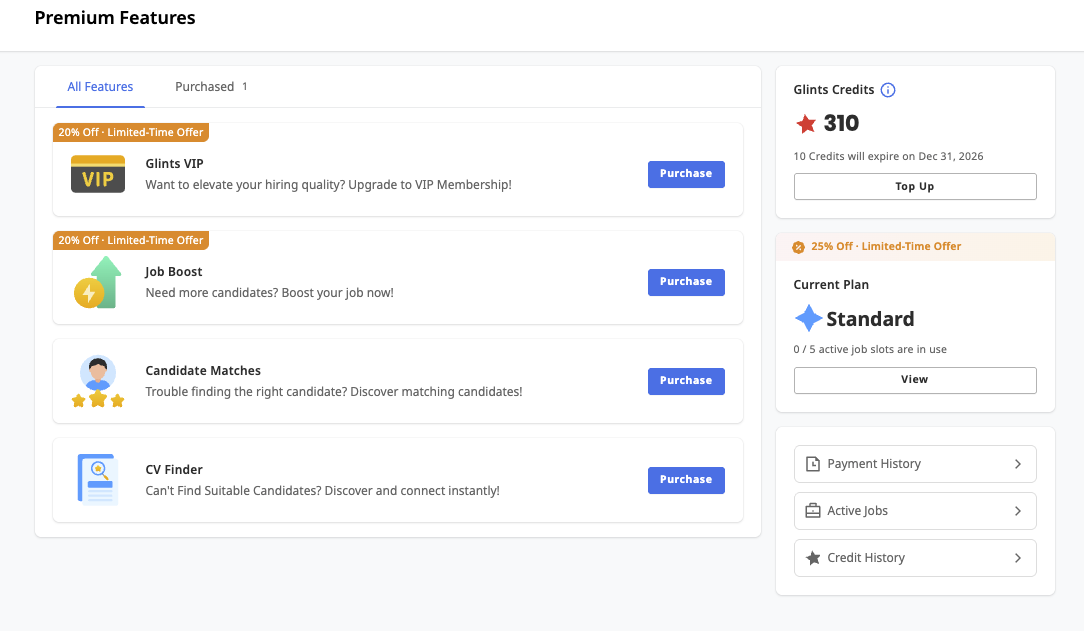This screenshot has height=631, width=1084.
Task: Open the Active Jobs link
Action: (915, 511)
